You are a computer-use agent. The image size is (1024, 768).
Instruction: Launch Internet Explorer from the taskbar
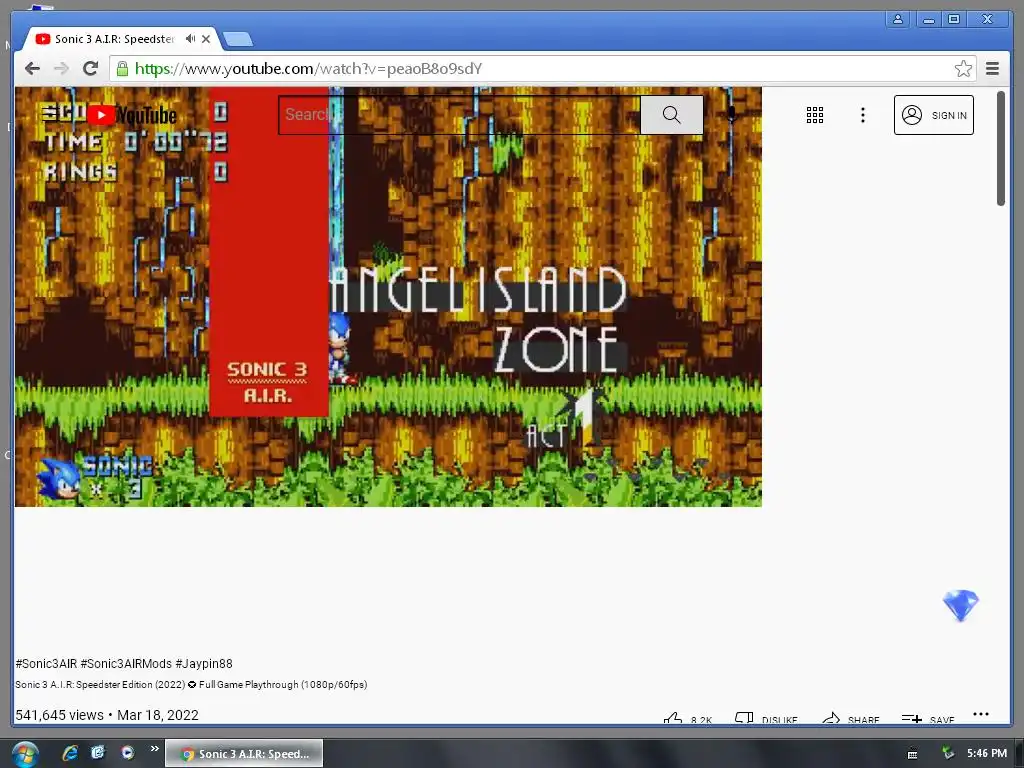(69, 753)
